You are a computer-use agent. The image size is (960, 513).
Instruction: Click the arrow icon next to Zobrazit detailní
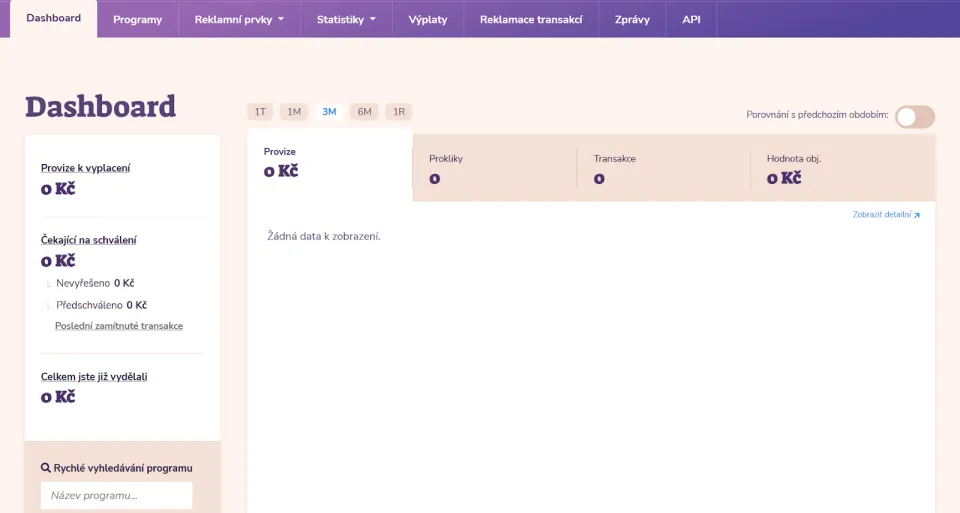click(917, 215)
